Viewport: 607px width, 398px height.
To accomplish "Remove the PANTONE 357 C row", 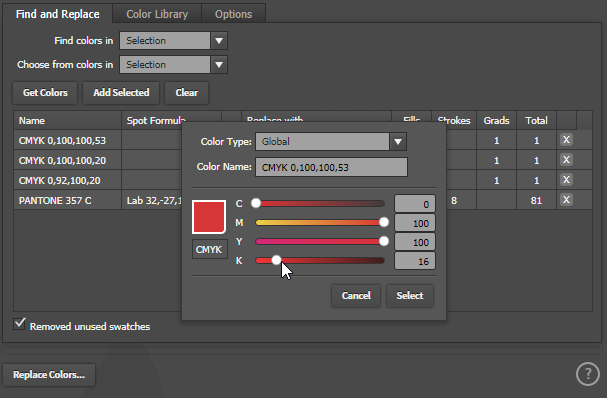I will [566, 200].
